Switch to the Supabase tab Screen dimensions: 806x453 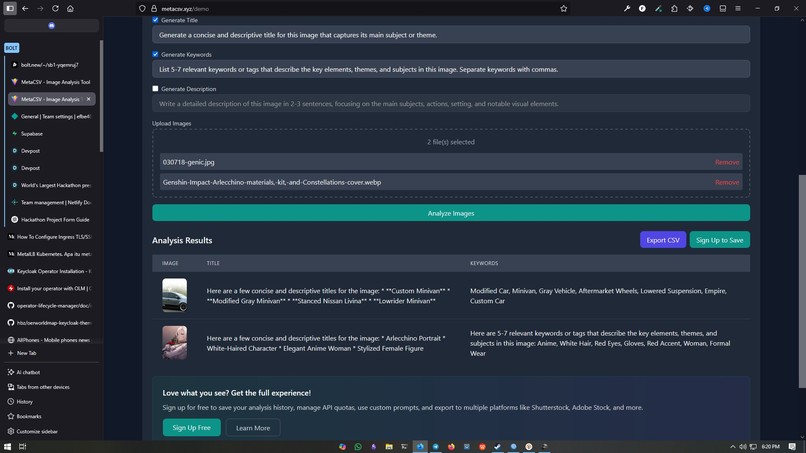[x=51, y=134]
